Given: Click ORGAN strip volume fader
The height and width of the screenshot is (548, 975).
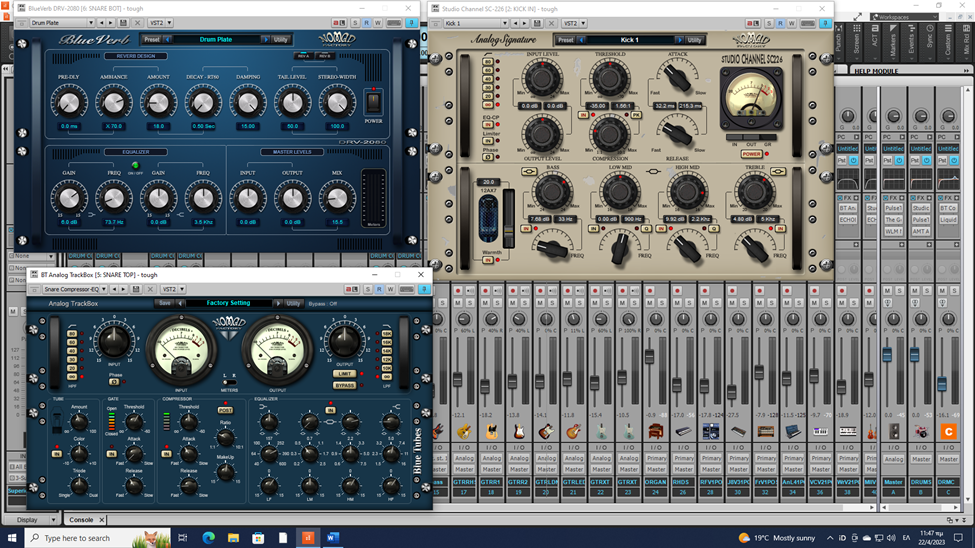Looking at the screenshot, I should [650, 356].
